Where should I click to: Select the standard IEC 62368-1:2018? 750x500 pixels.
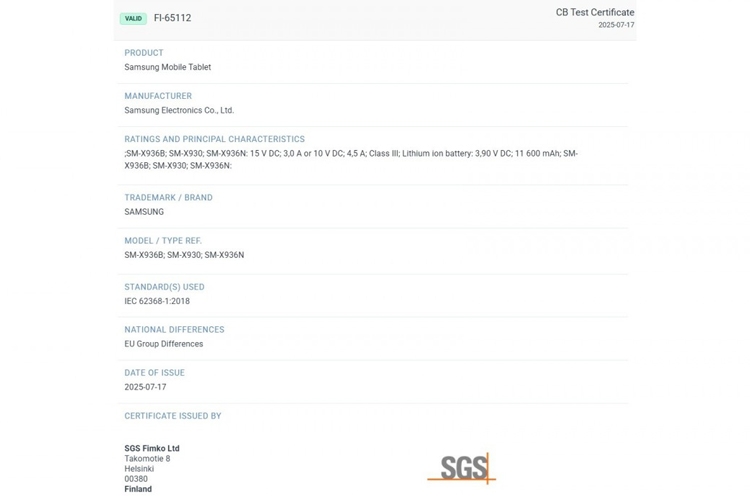pos(157,301)
